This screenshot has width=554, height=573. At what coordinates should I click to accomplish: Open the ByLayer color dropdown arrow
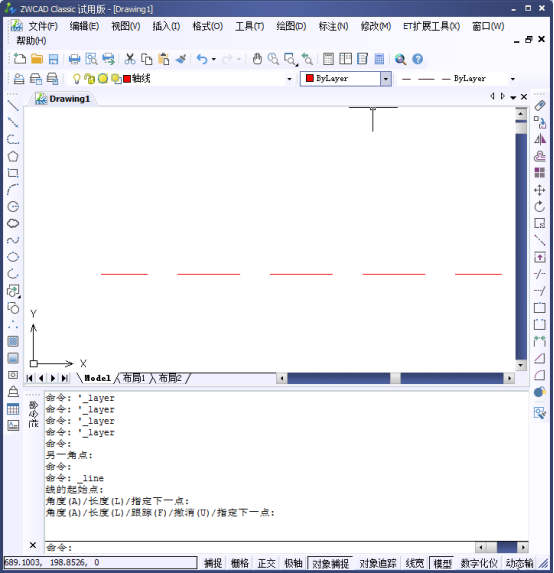[x=386, y=79]
